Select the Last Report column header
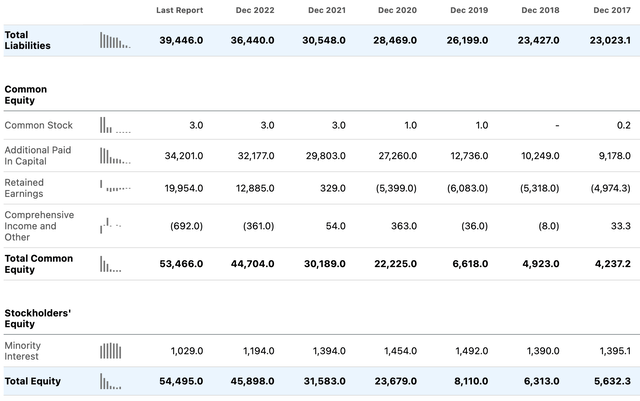Viewport: 640px width, 401px height. click(180, 10)
